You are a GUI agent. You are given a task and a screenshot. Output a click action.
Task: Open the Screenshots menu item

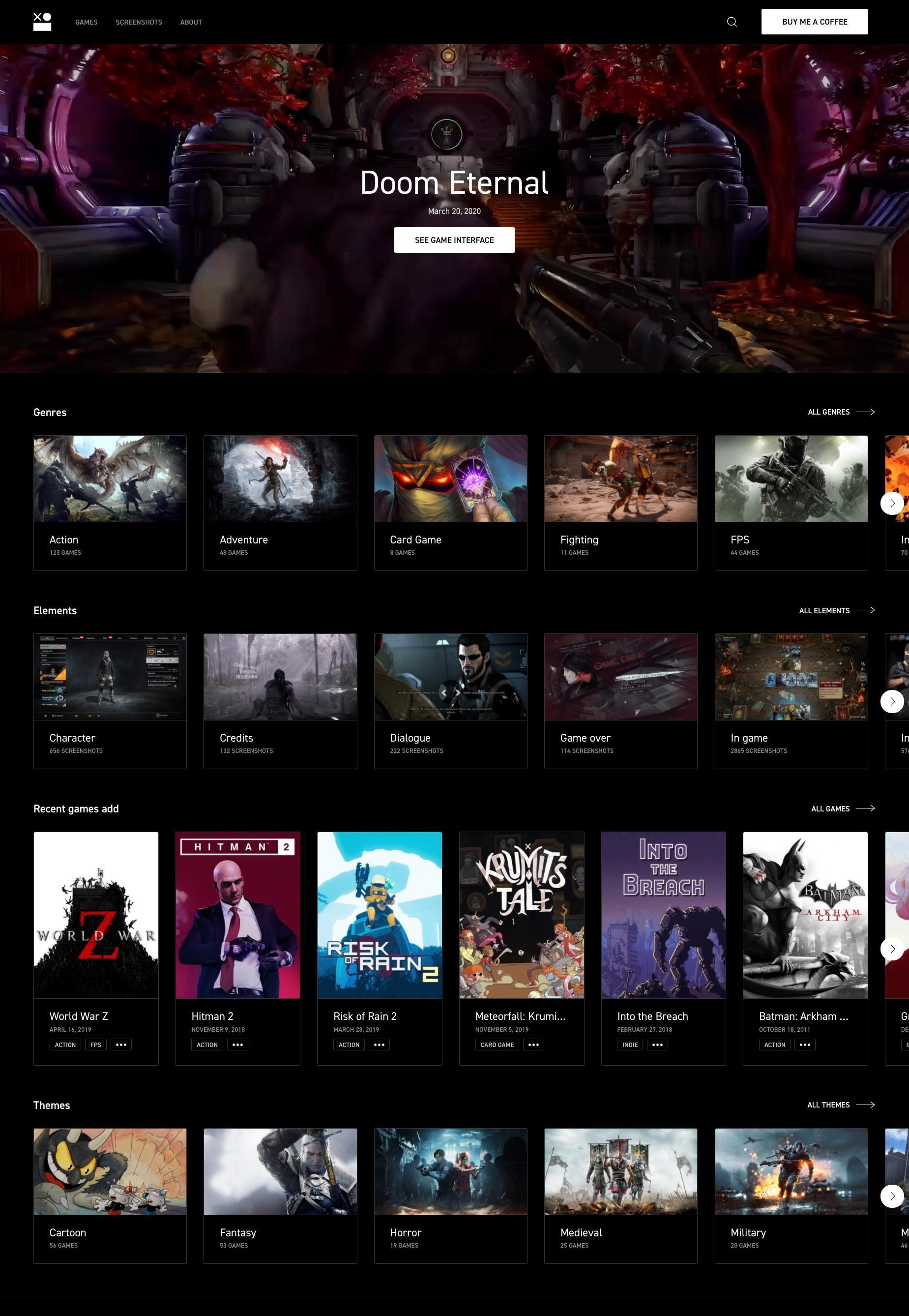(139, 22)
